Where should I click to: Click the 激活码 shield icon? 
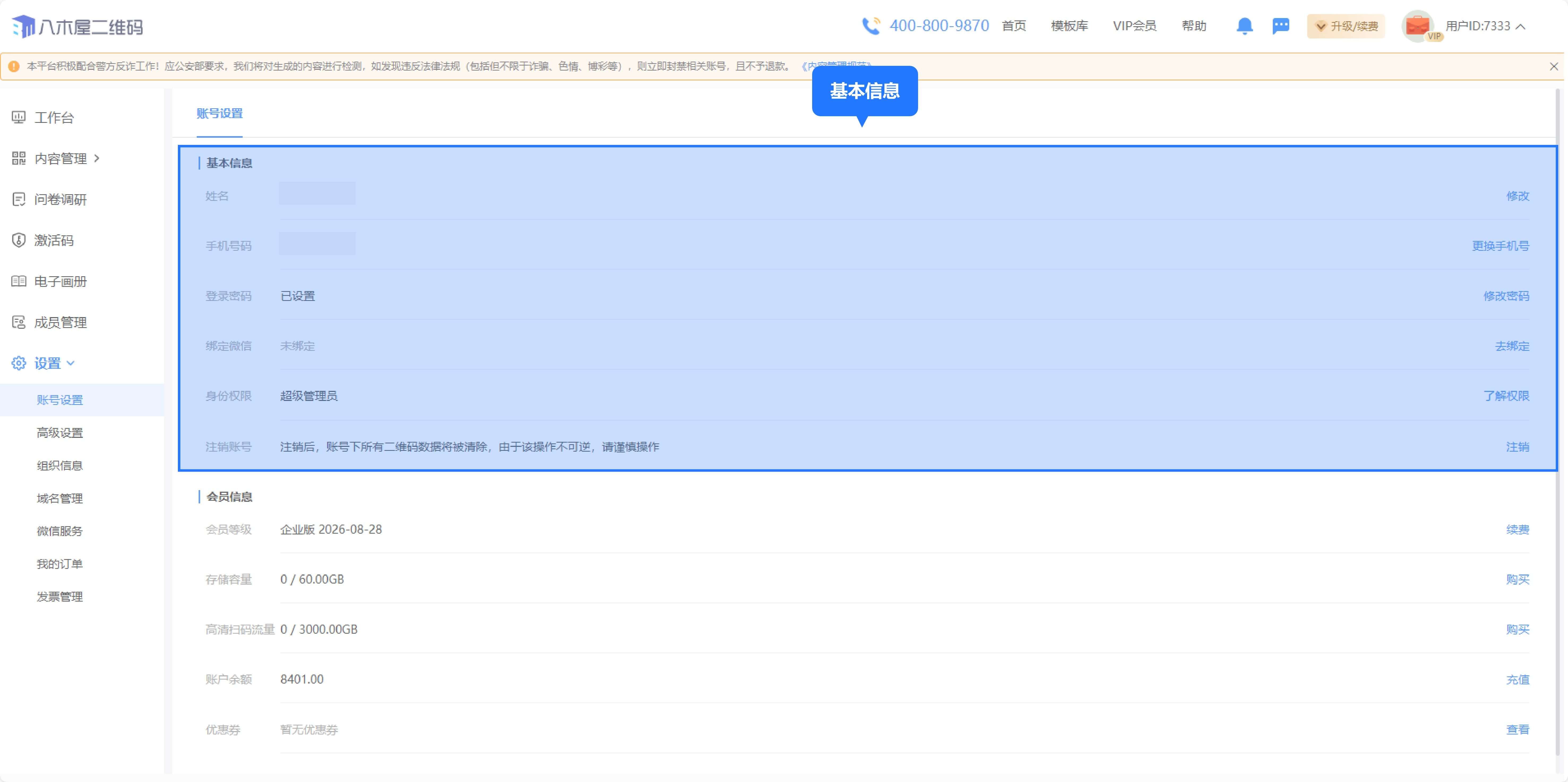(19, 240)
